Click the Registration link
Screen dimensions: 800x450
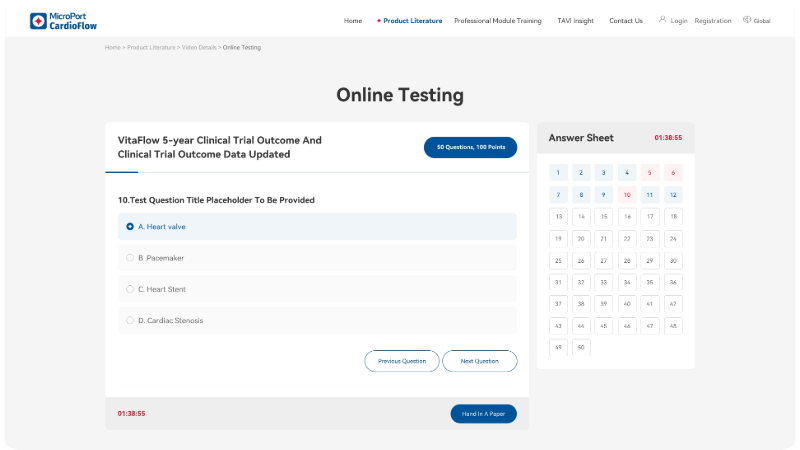(712, 21)
